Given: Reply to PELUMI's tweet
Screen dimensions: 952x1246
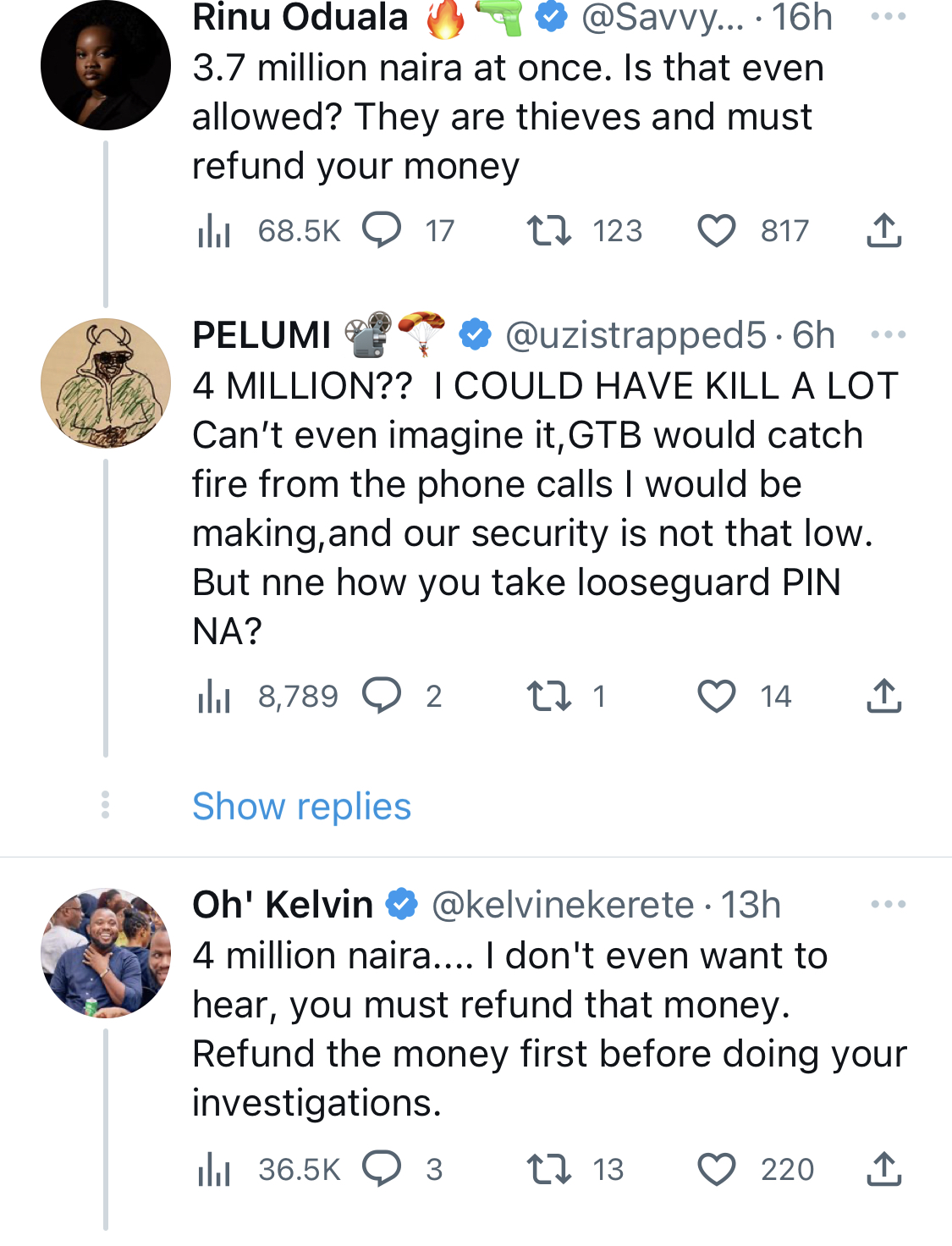Looking at the screenshot, I should 382,696.
